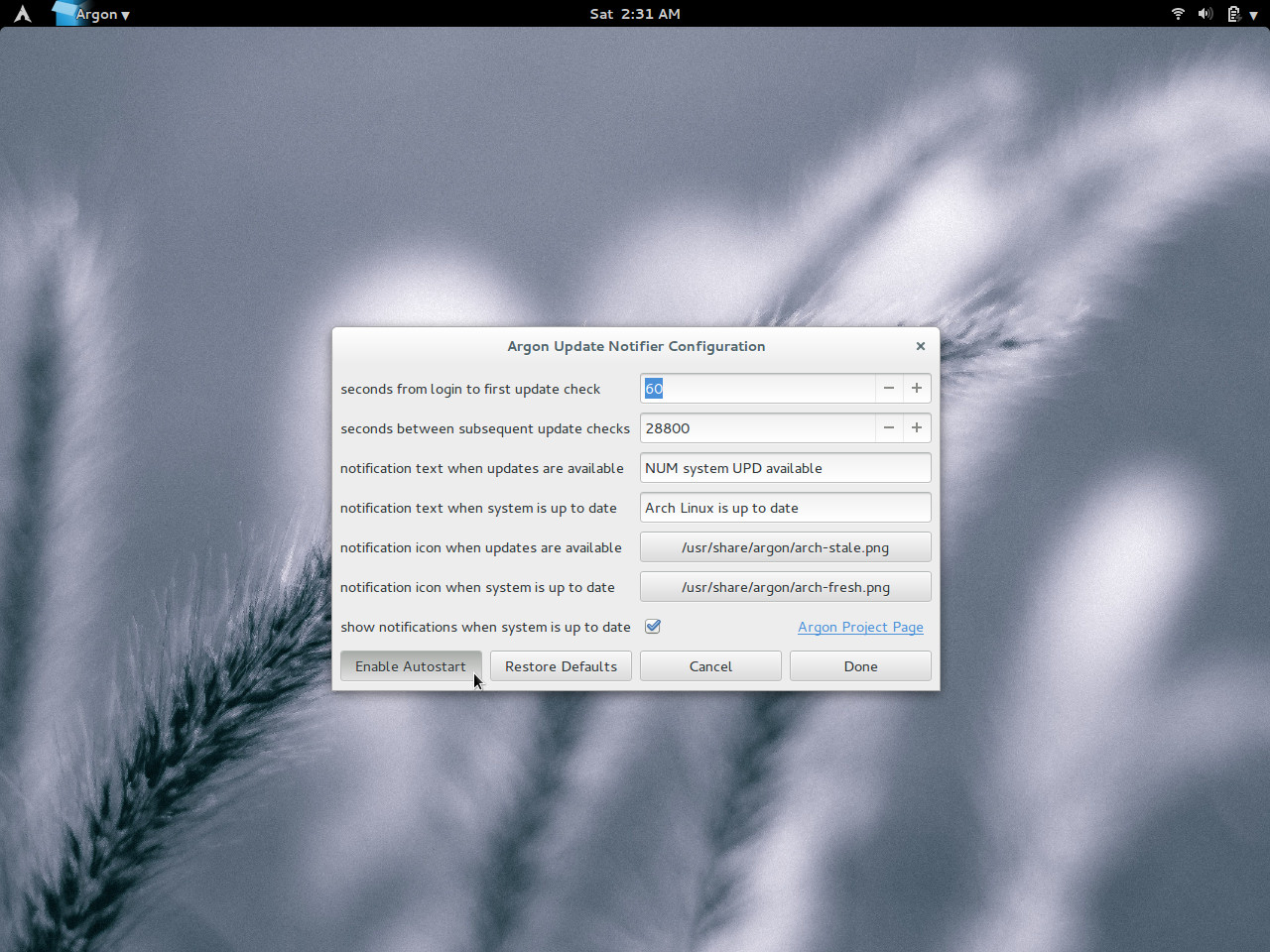
Task: Focus the field showing 28800
Action: click(758, 428)
